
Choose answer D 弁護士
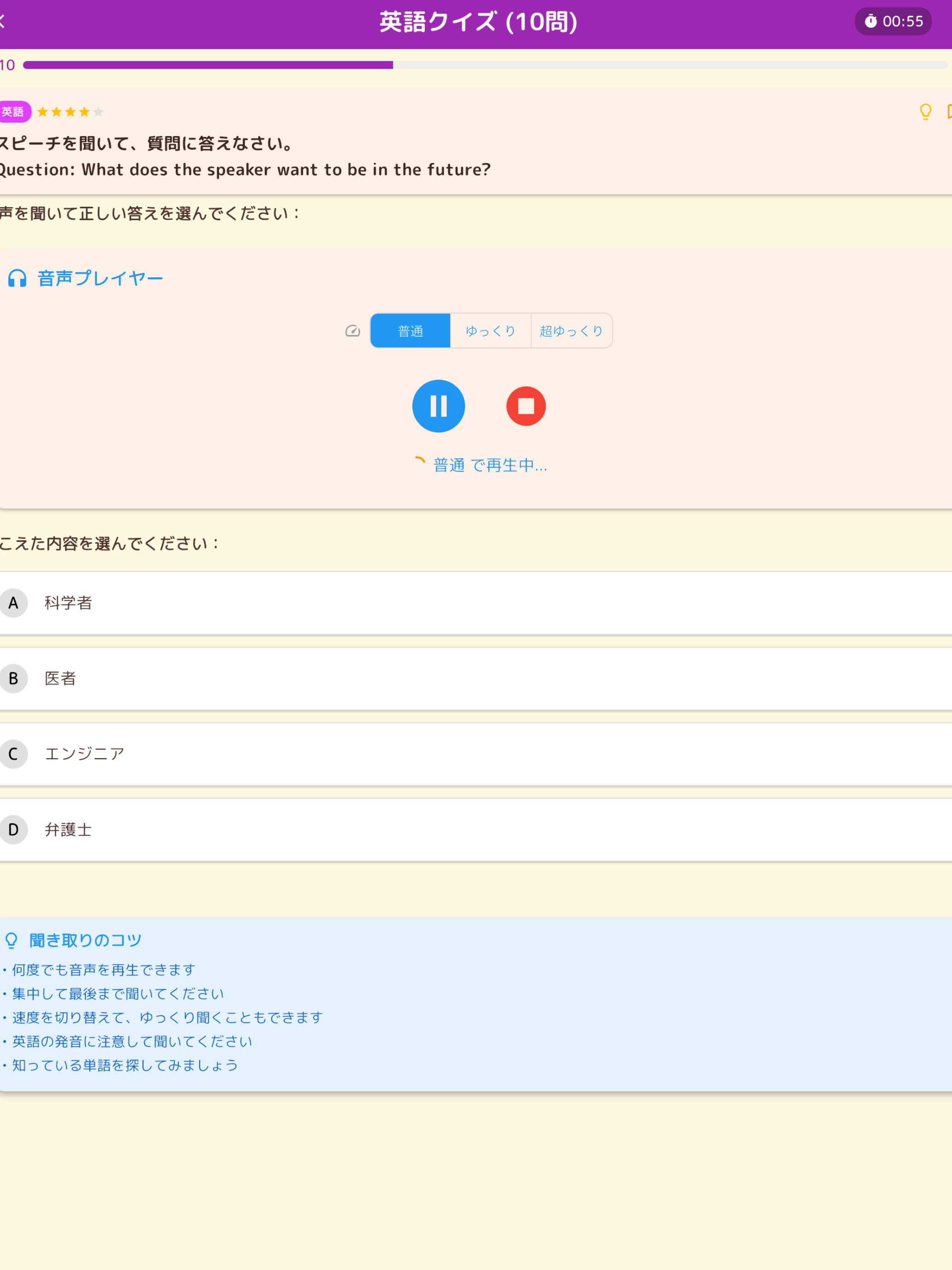click(x=476, y=830)
